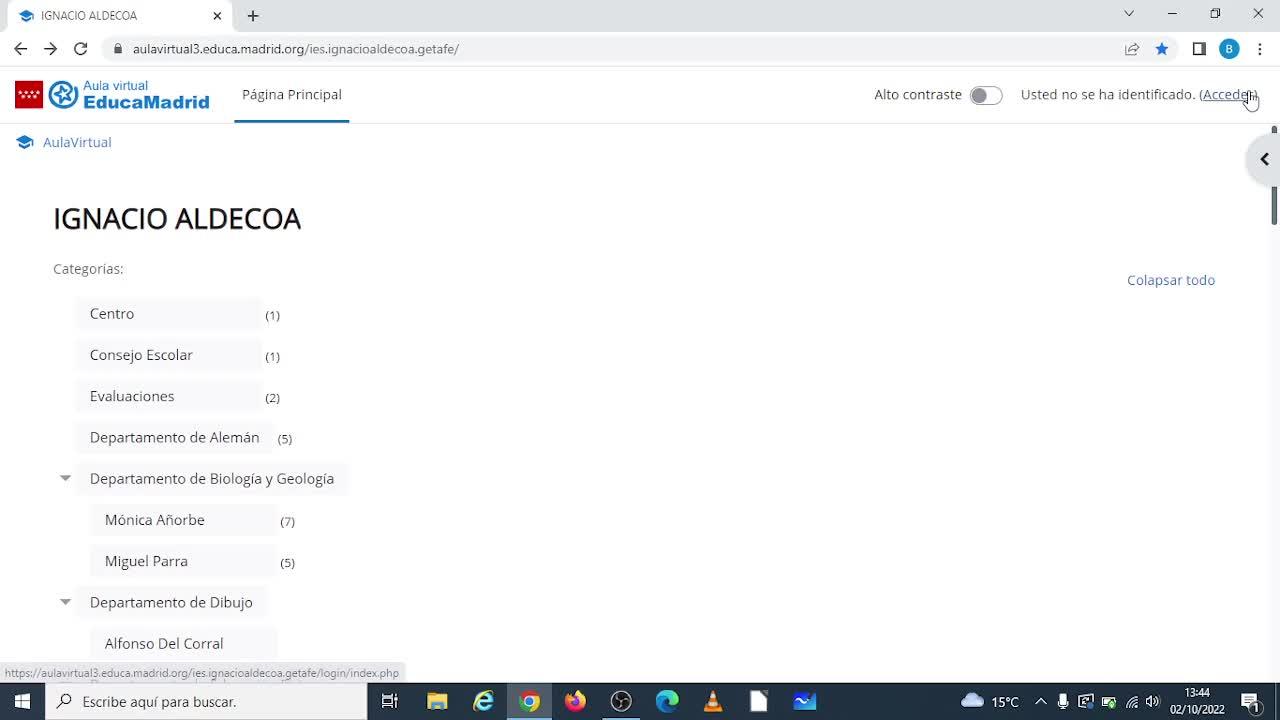Click Chrome icon in taskbar
This screenshot has width=1280, height=720.
point(529,701)
